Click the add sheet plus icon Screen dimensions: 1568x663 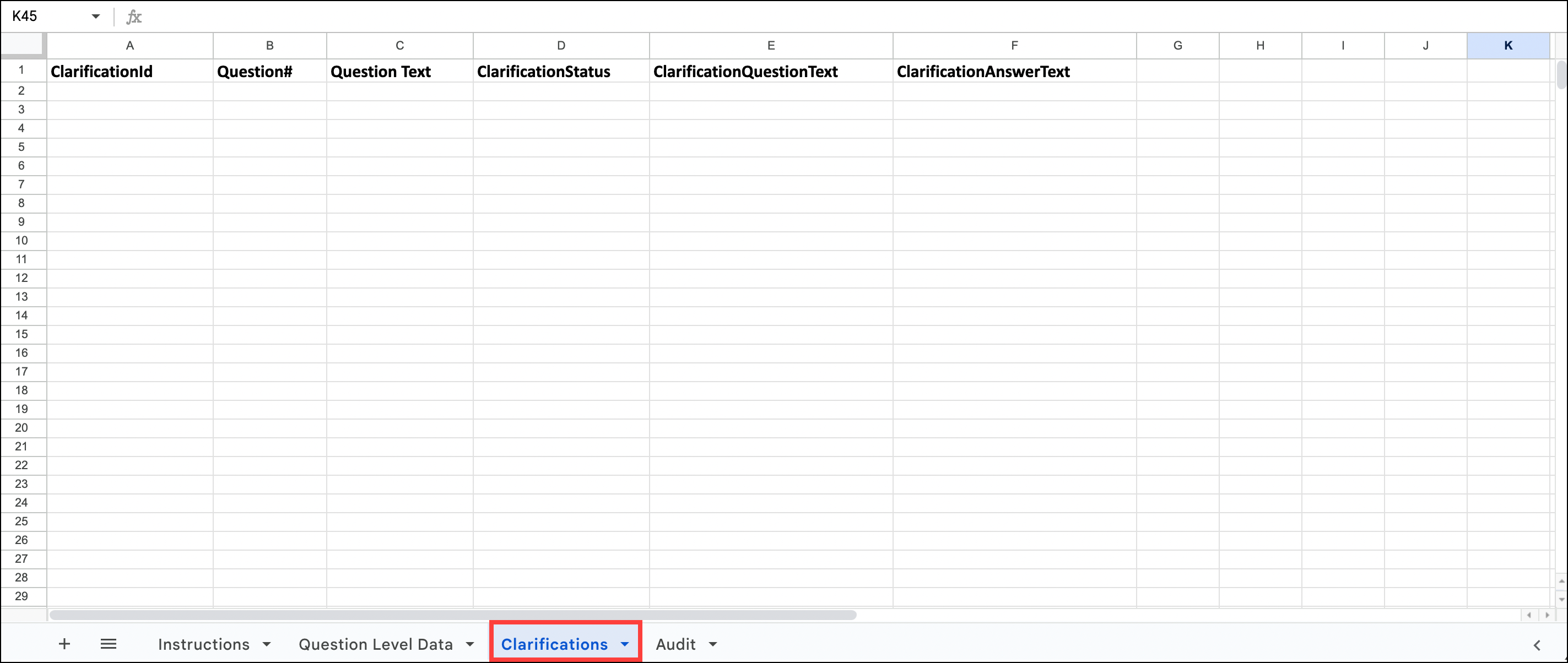(64, 644)
